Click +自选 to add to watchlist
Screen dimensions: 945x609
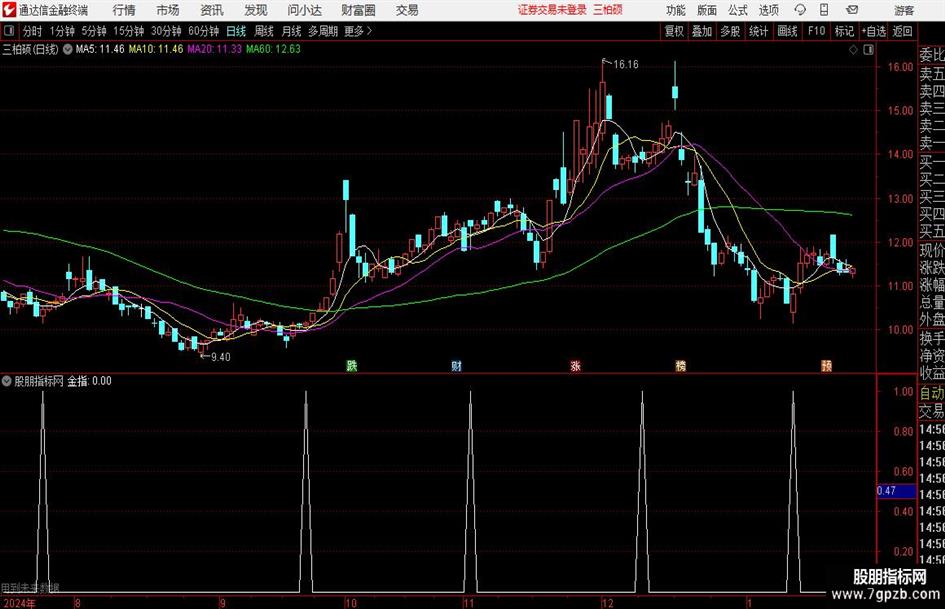coord(873,31)
